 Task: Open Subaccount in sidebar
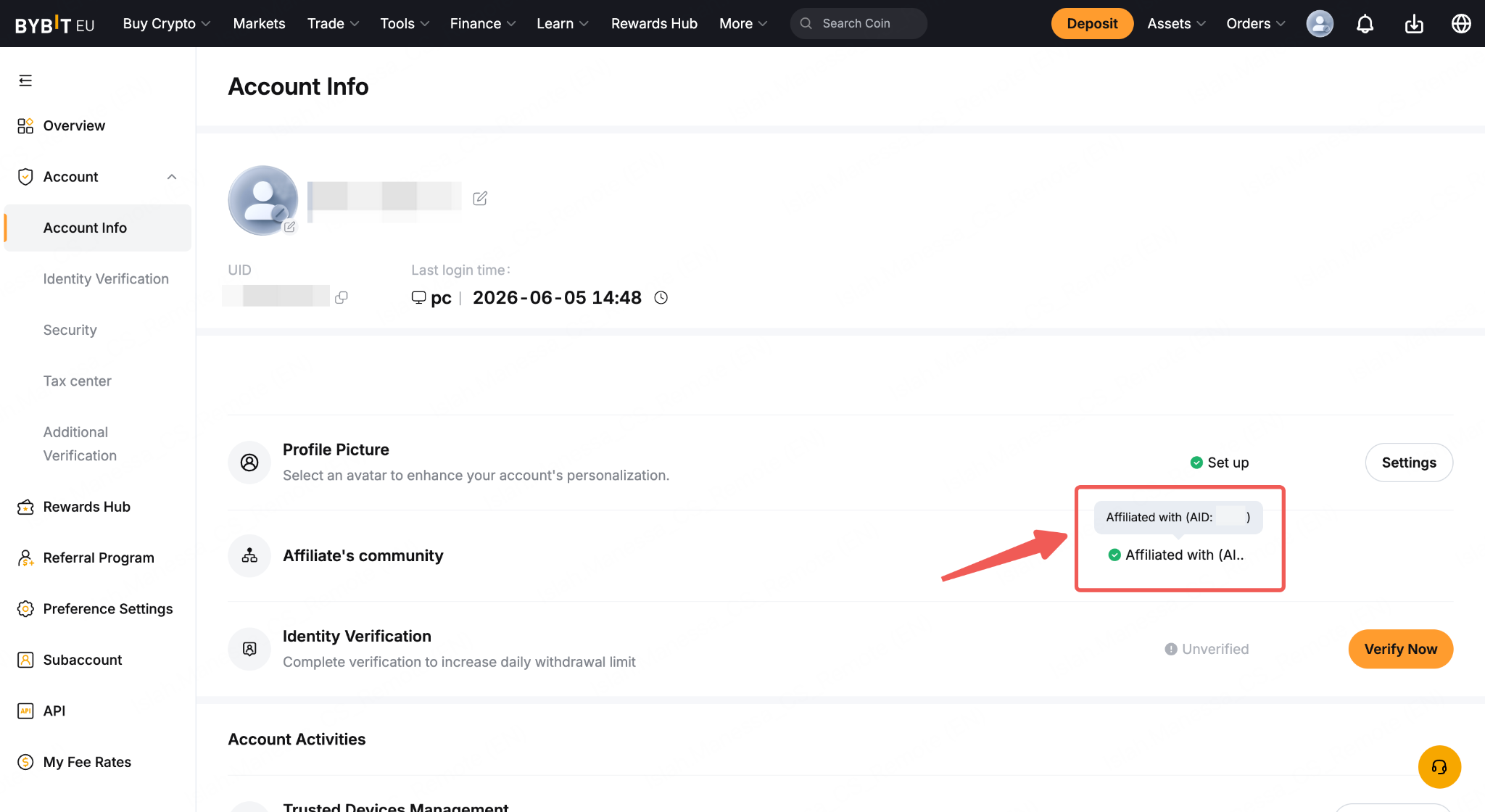(x=83, y=660)
